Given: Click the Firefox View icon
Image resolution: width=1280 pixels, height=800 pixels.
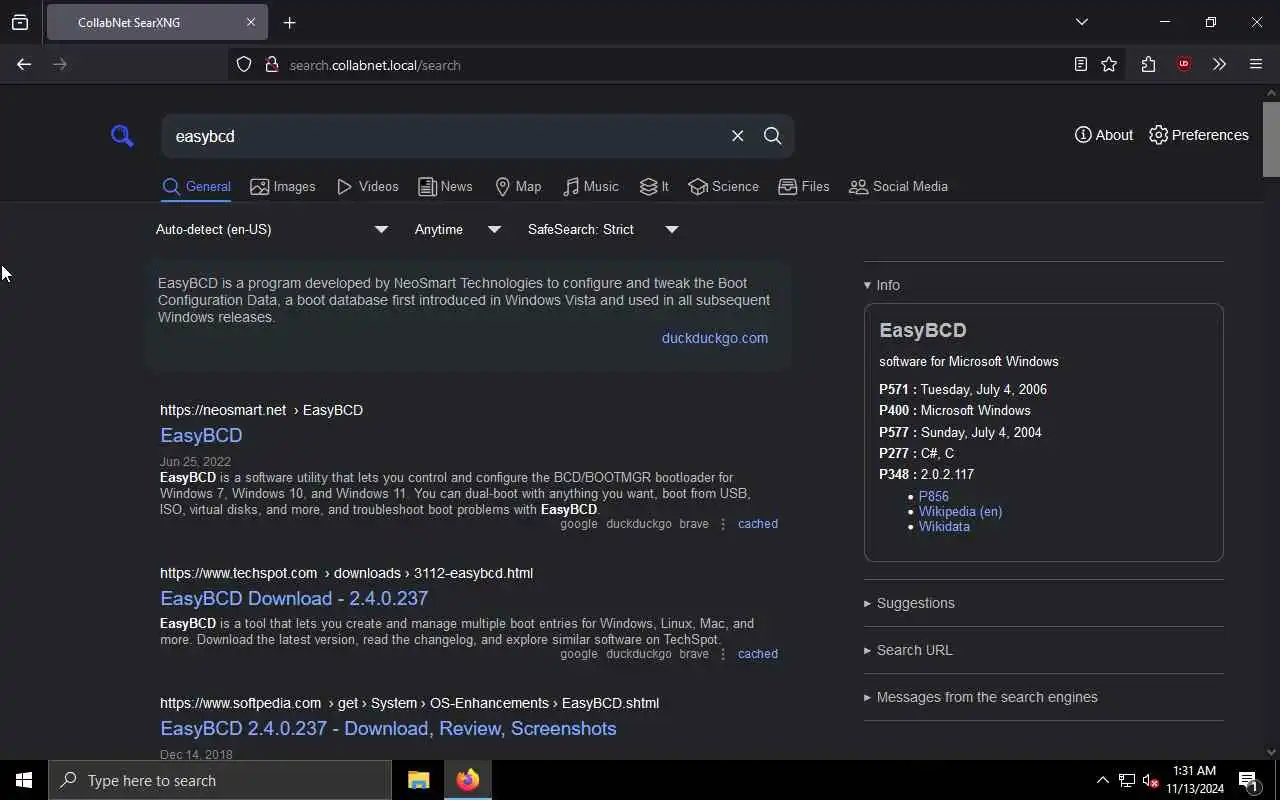Looking at the screenshot, I should 20,22.
